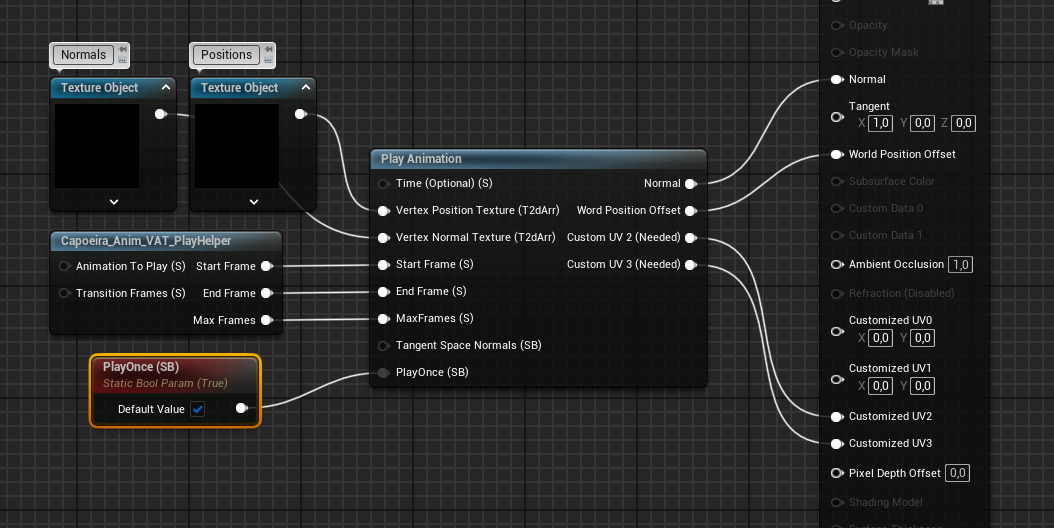Edit the Tangent Y value field
The image size is (1054, 528).
(922, 123)
